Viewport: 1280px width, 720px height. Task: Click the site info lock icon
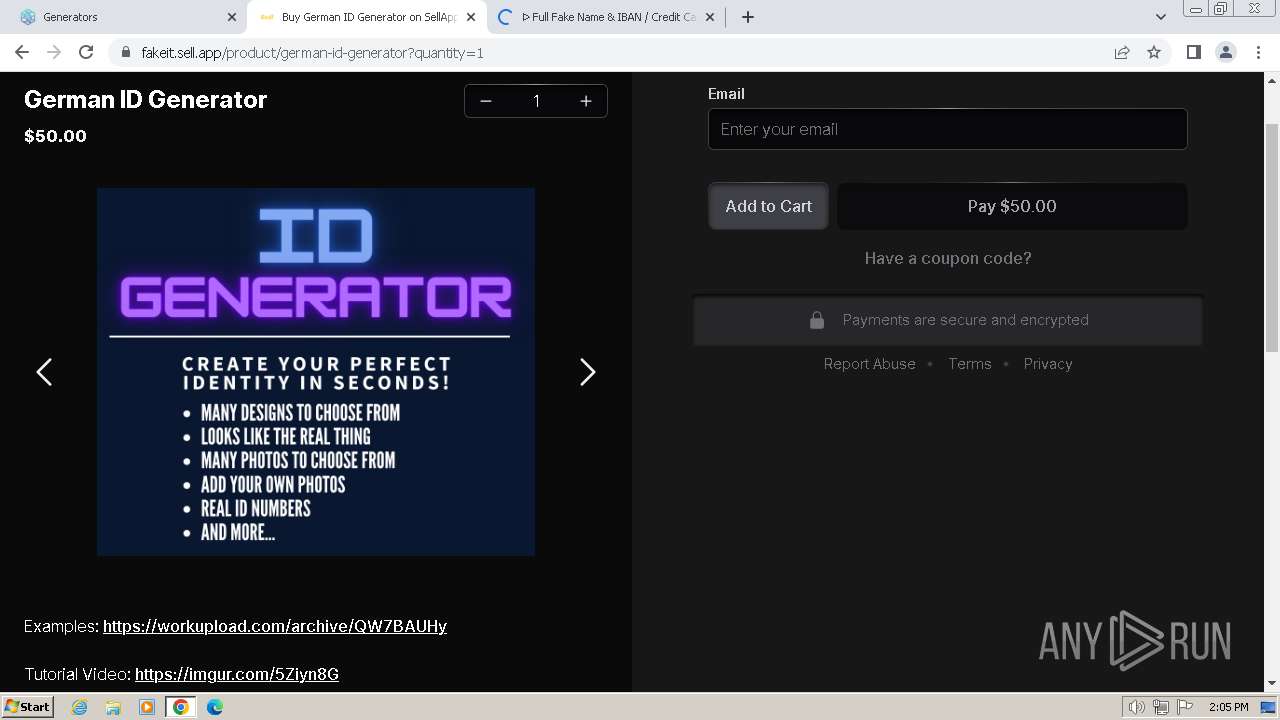click(x=126, y=53)
